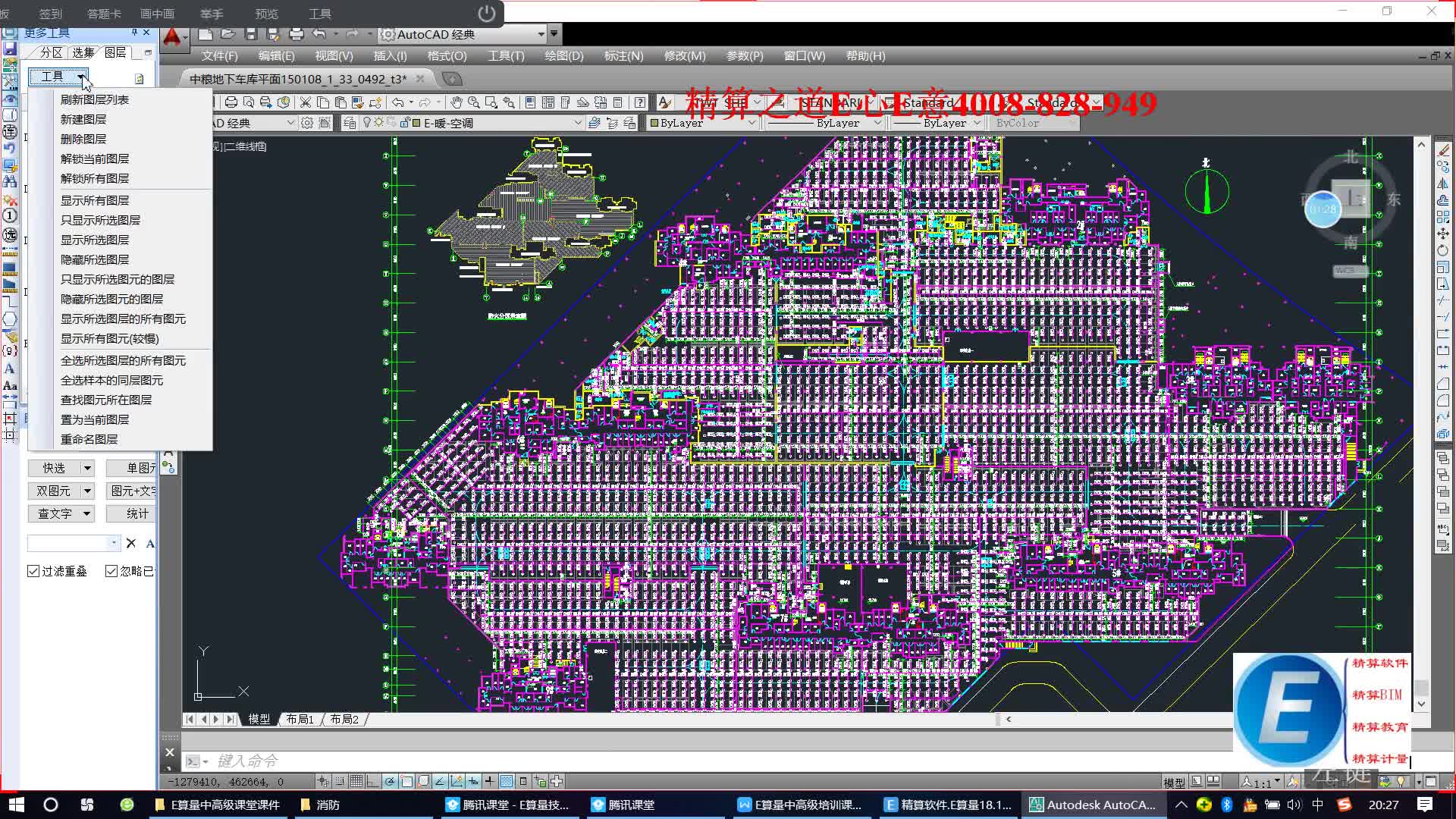Expand the E-暖-空调 layer dropdown
Image resolution: width=1456 pixels, height=819 pixels.
[578, 123]
